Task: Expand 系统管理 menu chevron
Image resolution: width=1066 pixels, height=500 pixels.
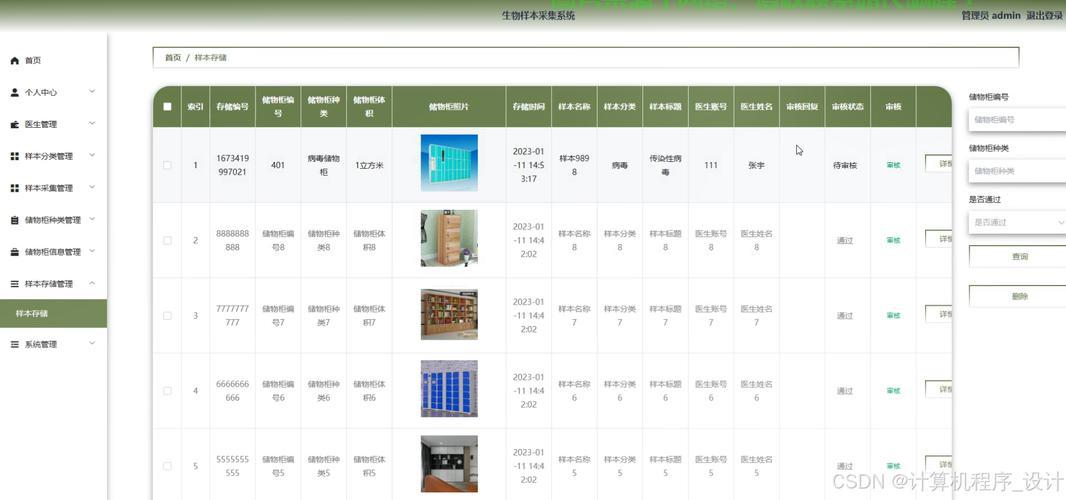Action: (x=92, y=344)
